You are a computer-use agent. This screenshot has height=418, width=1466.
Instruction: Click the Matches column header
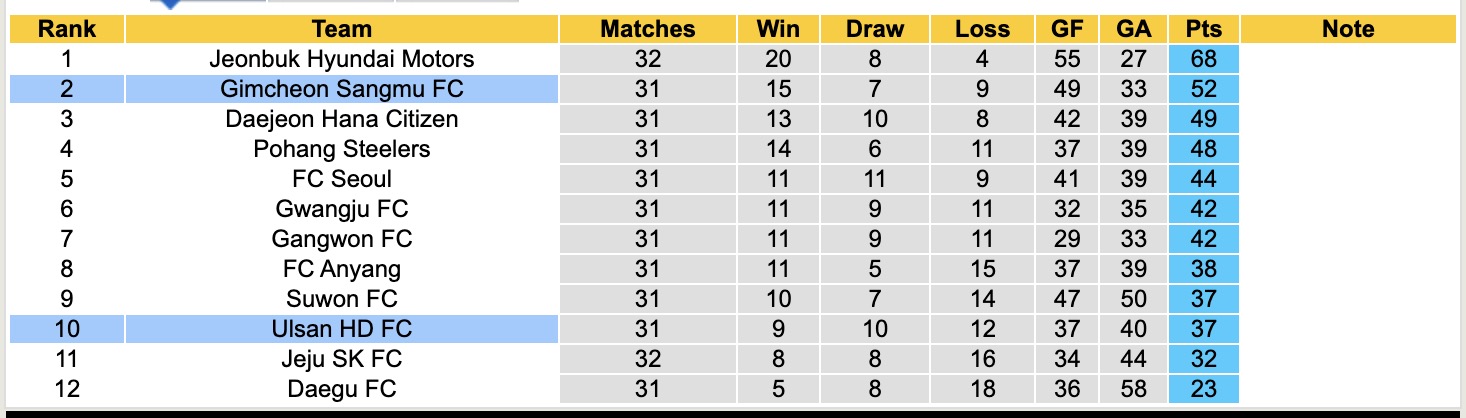[x=647, y=29]
